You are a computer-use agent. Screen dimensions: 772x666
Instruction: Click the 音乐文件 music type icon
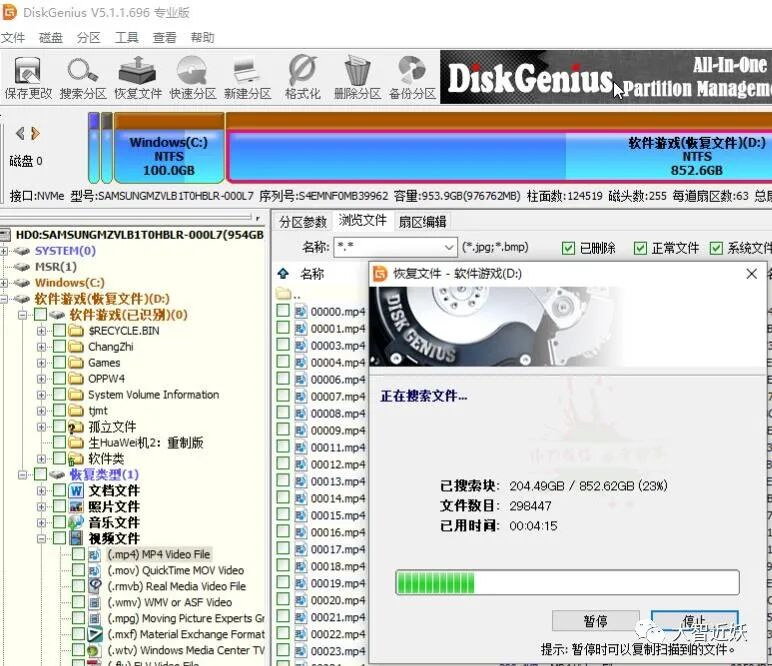pyautogui.click(x=76, y=522)
